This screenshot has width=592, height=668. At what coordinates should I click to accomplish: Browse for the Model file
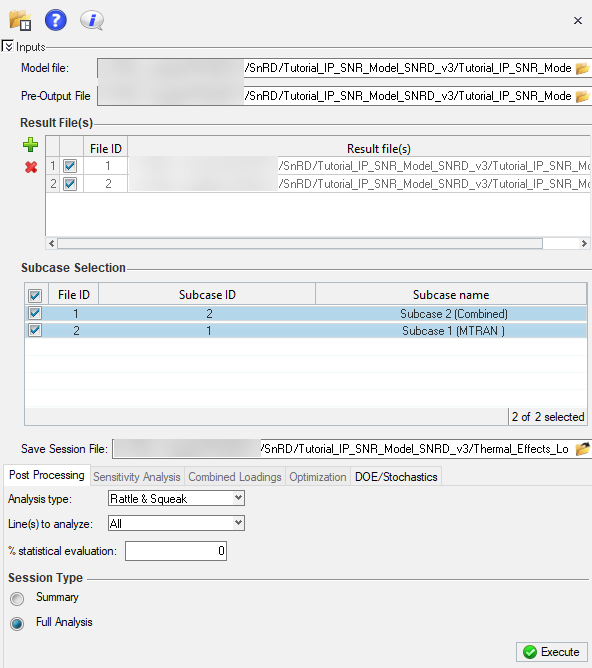582,68
